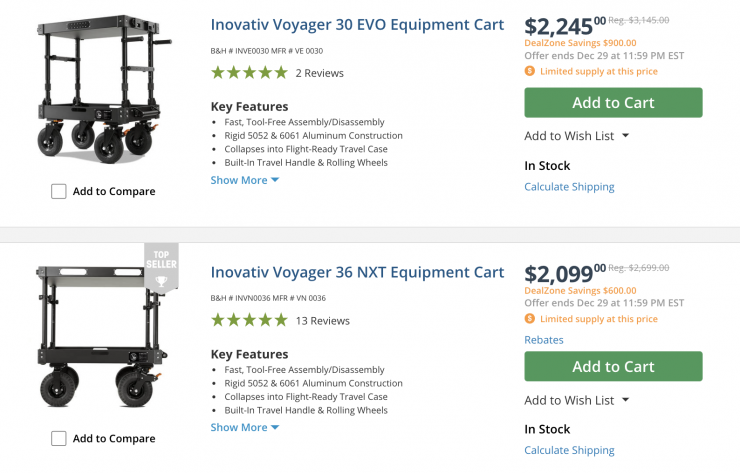Tick Add to Compare for Voyager 36 NXT

[x=59, y=438]
